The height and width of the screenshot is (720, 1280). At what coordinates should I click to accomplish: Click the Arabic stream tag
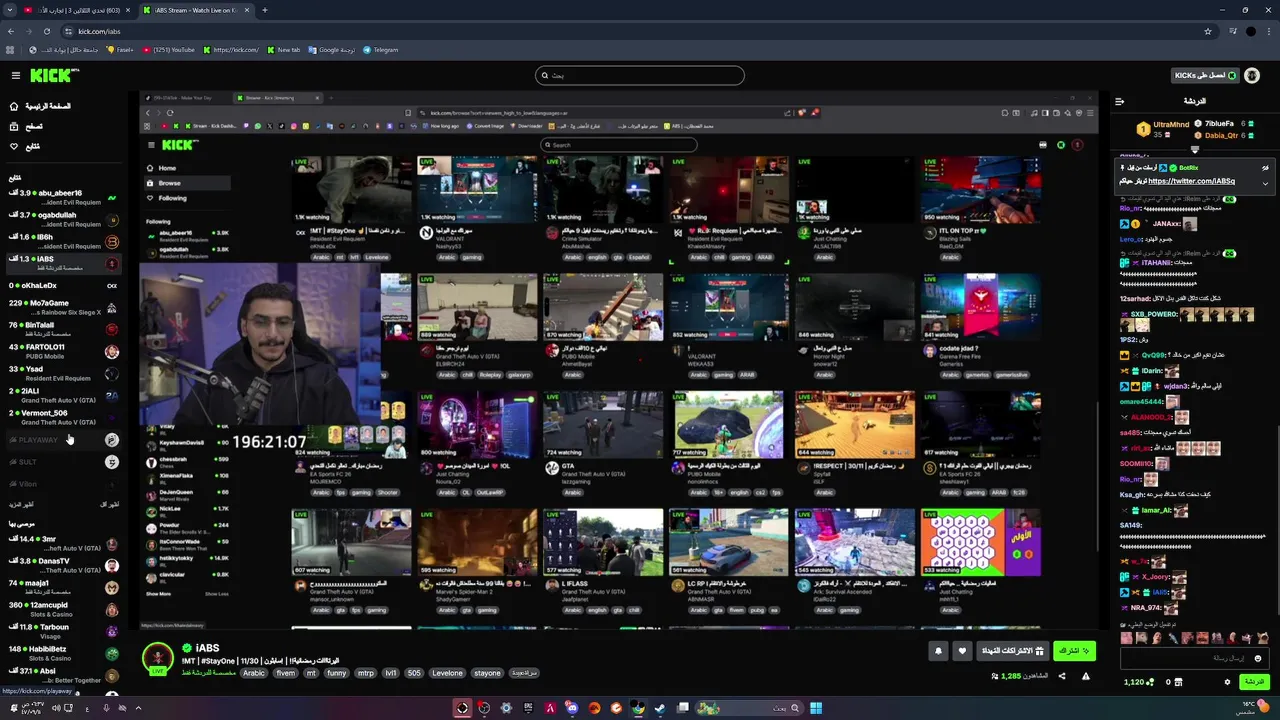[x=254, y=673]
